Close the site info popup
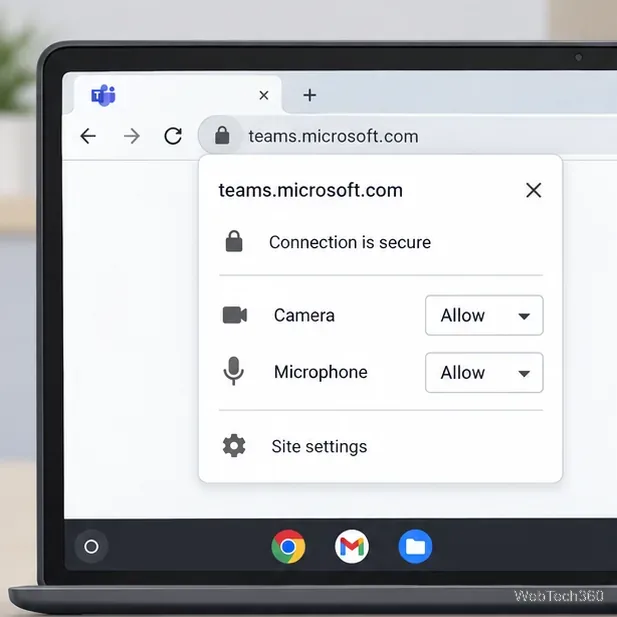The height and width of the screenshot is (617, 617). [533, 190]
